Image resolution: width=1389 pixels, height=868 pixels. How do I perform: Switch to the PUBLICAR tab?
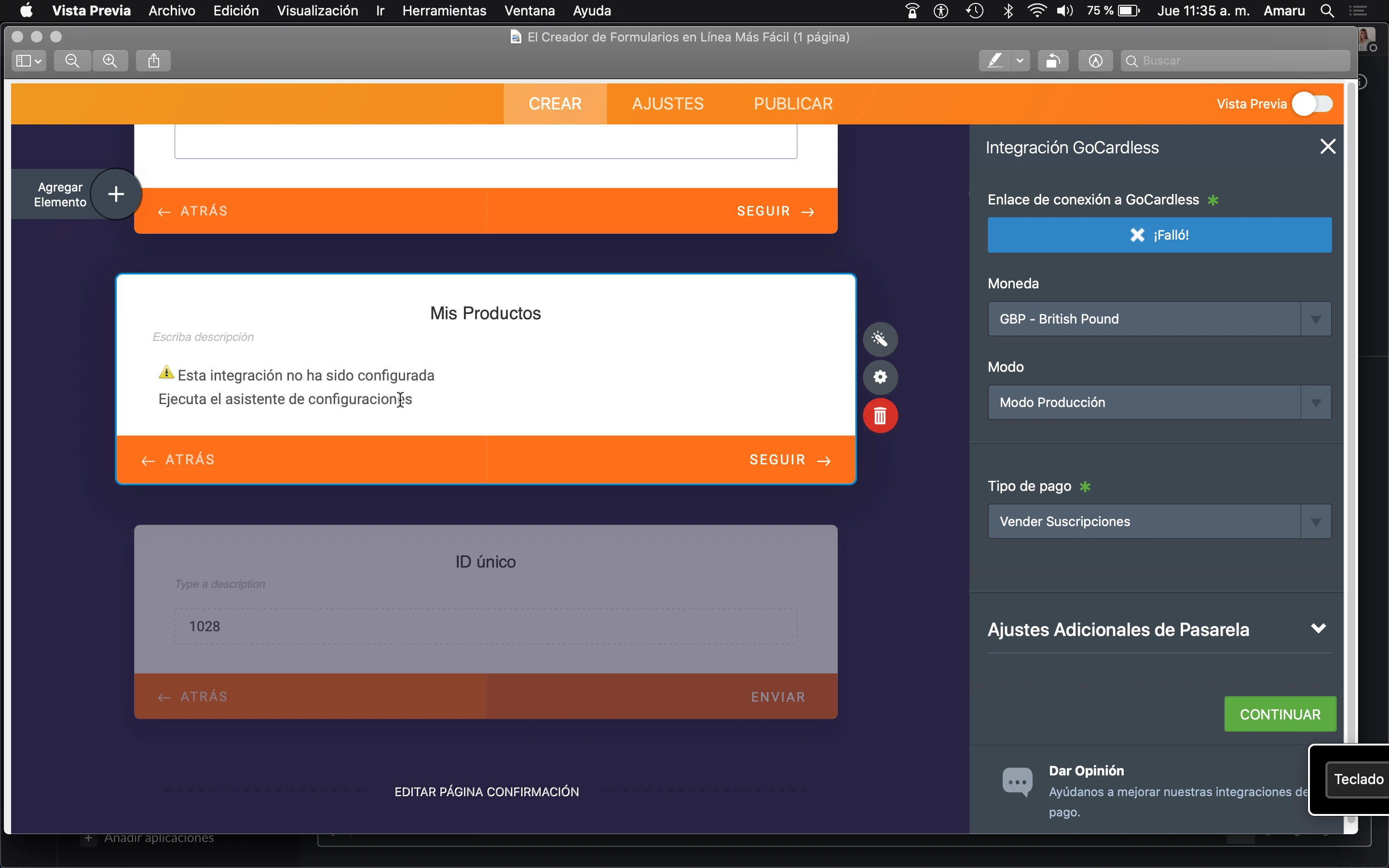793,103
